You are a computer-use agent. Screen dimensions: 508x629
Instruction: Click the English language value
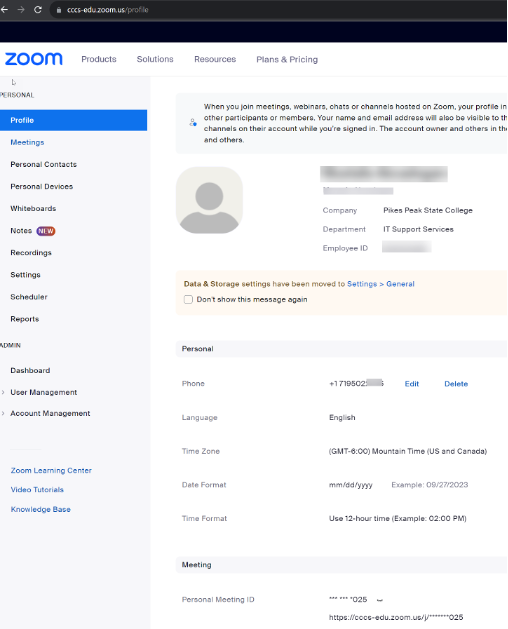click(x=342, y=418)
